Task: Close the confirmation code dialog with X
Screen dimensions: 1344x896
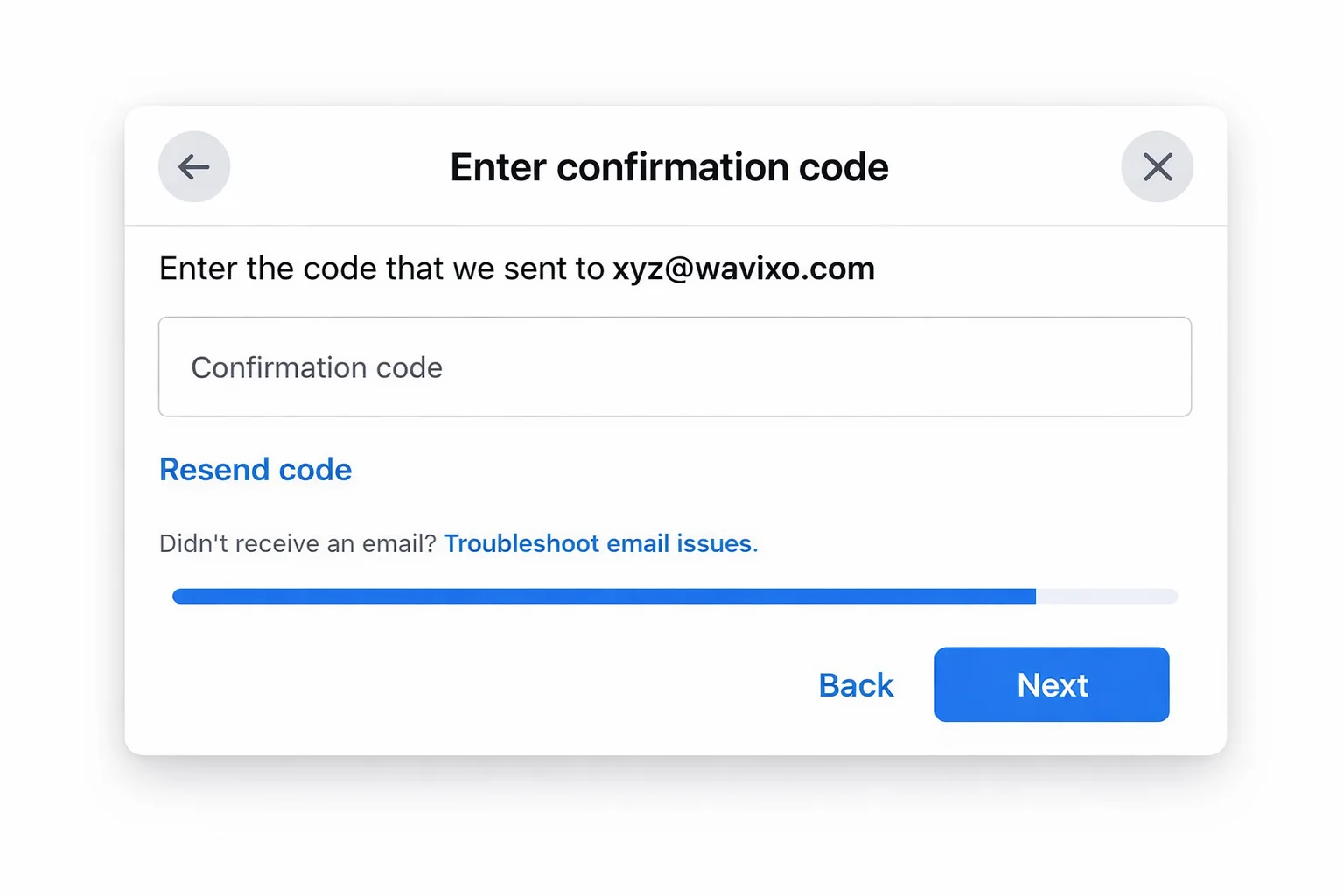Action: (x=1157, y=166)
